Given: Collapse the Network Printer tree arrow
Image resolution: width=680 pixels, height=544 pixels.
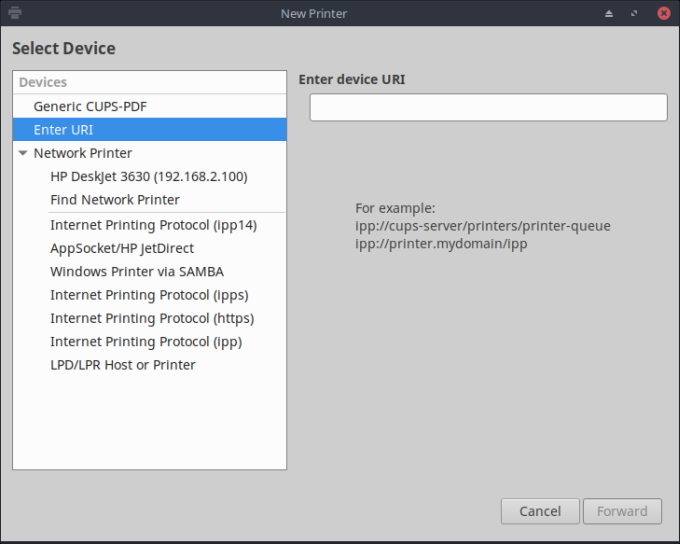Looking at the screenshot, I should click(x=23, y=154).
